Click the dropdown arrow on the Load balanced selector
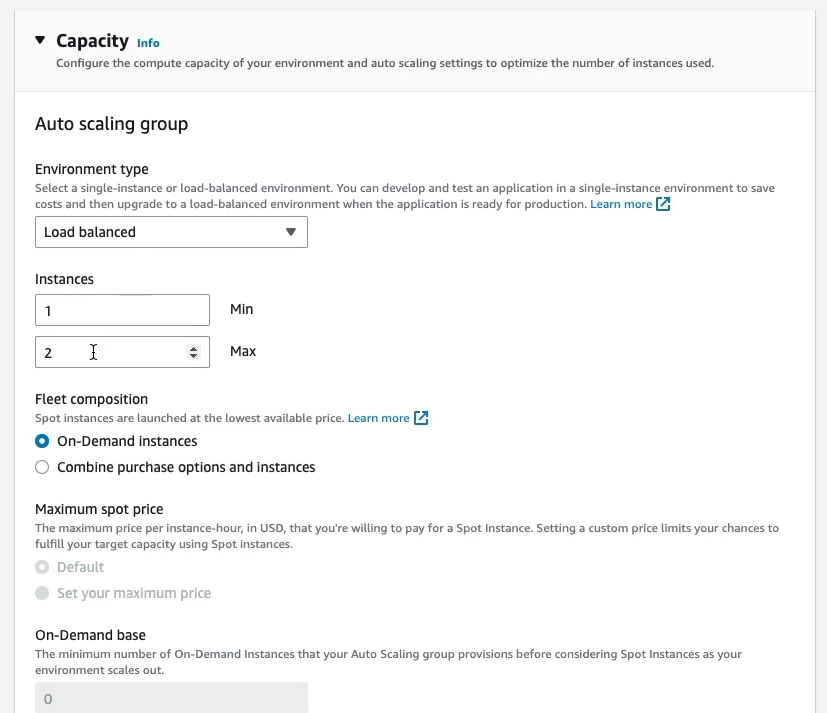 point(291,231)
